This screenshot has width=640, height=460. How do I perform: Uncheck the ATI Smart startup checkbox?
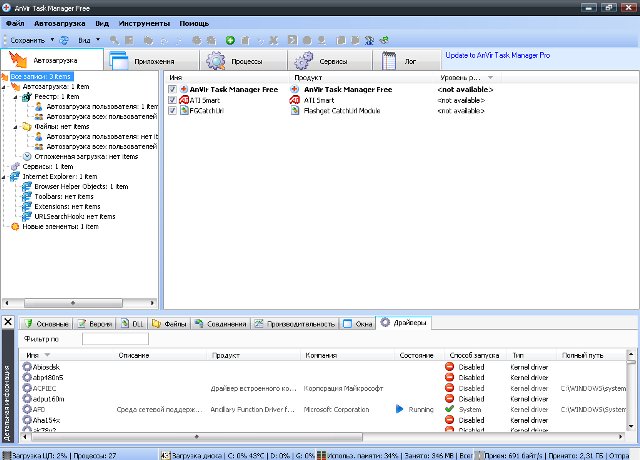(172, 100)
